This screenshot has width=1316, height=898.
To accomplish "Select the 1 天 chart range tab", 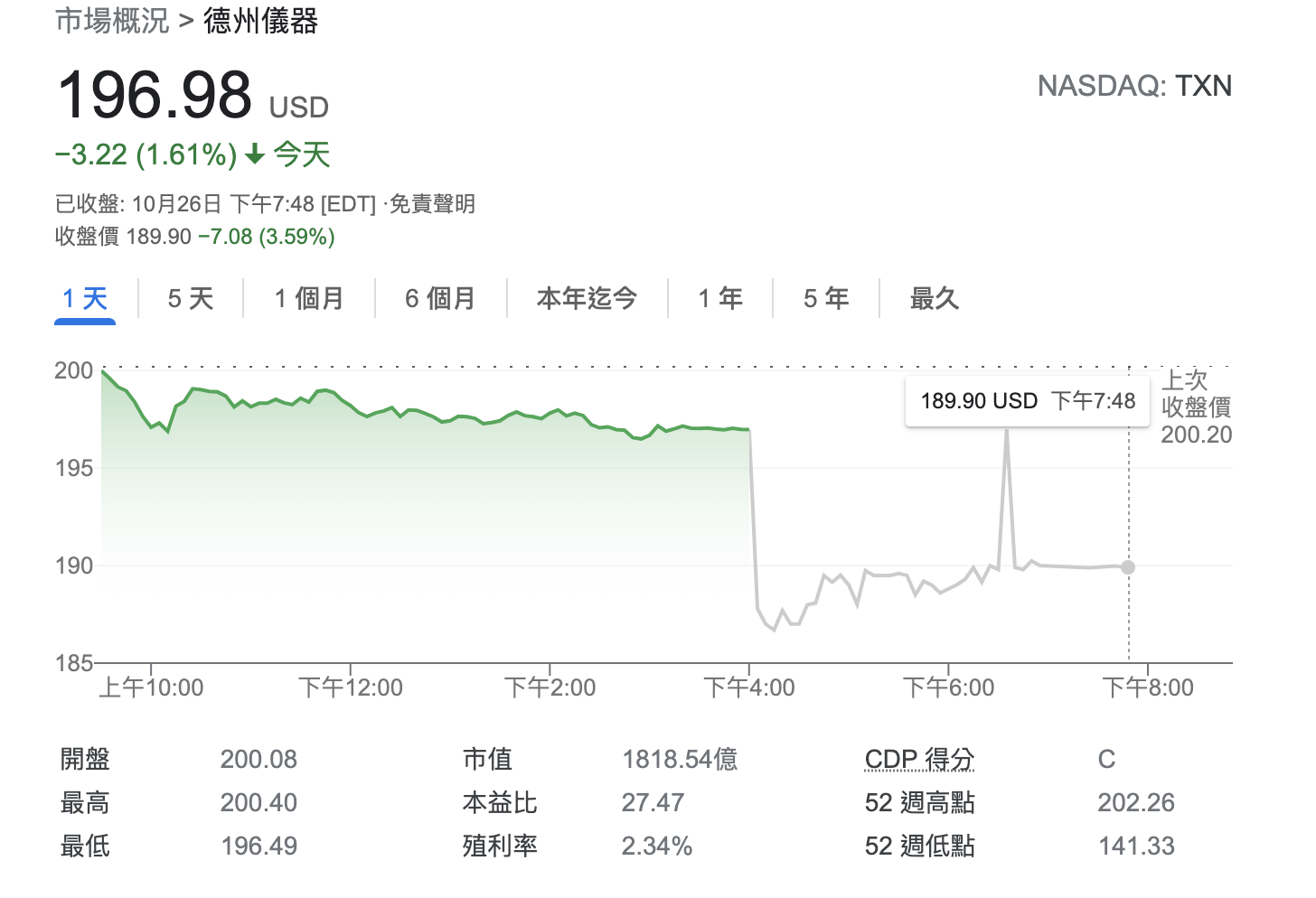I will click(x=85, y=298).
